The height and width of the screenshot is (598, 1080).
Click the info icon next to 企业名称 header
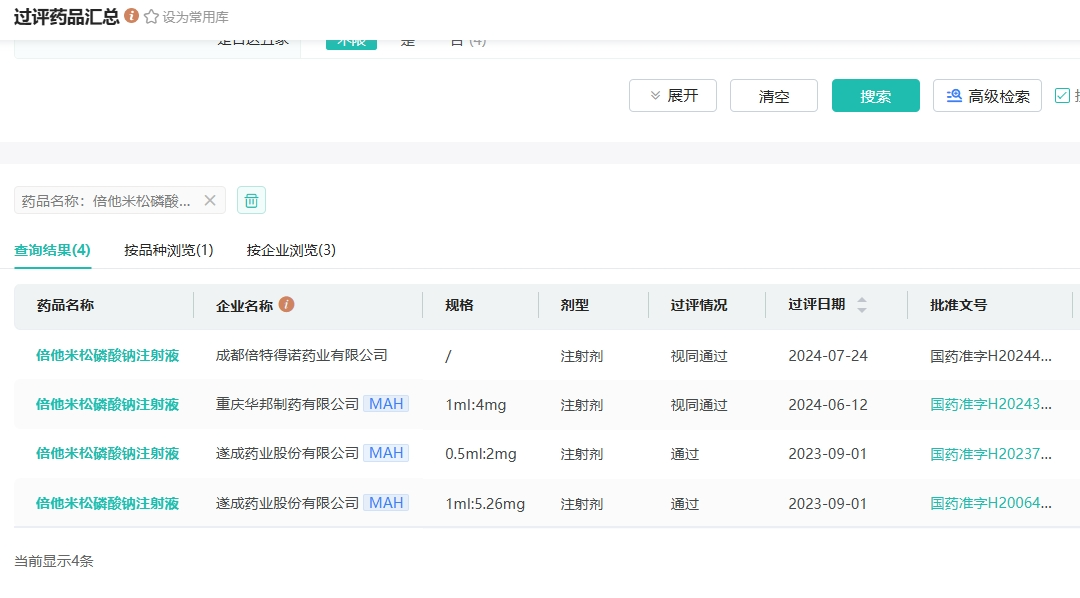(x=287, y=305)
